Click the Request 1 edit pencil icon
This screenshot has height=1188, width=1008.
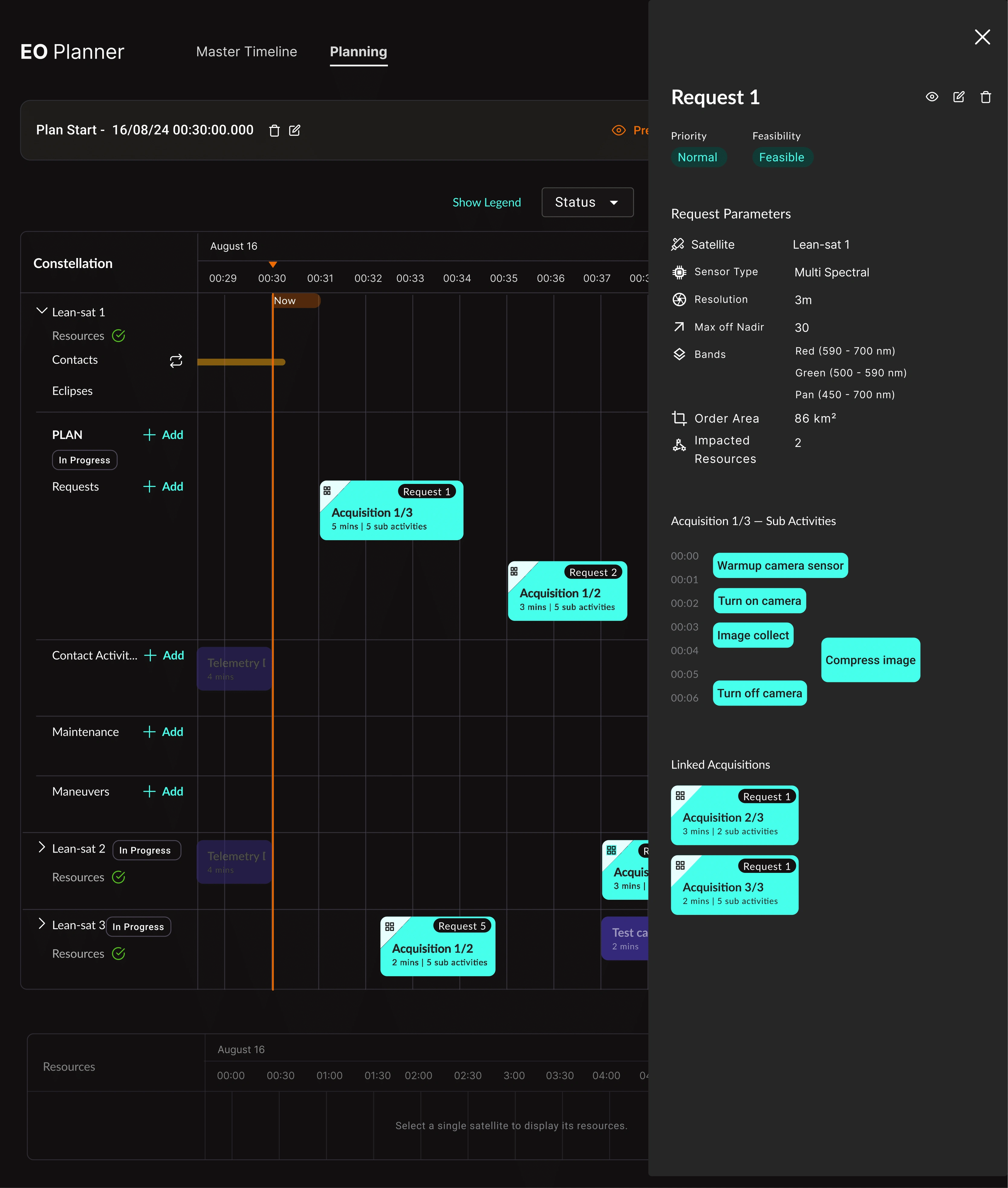tap(959, 96)
